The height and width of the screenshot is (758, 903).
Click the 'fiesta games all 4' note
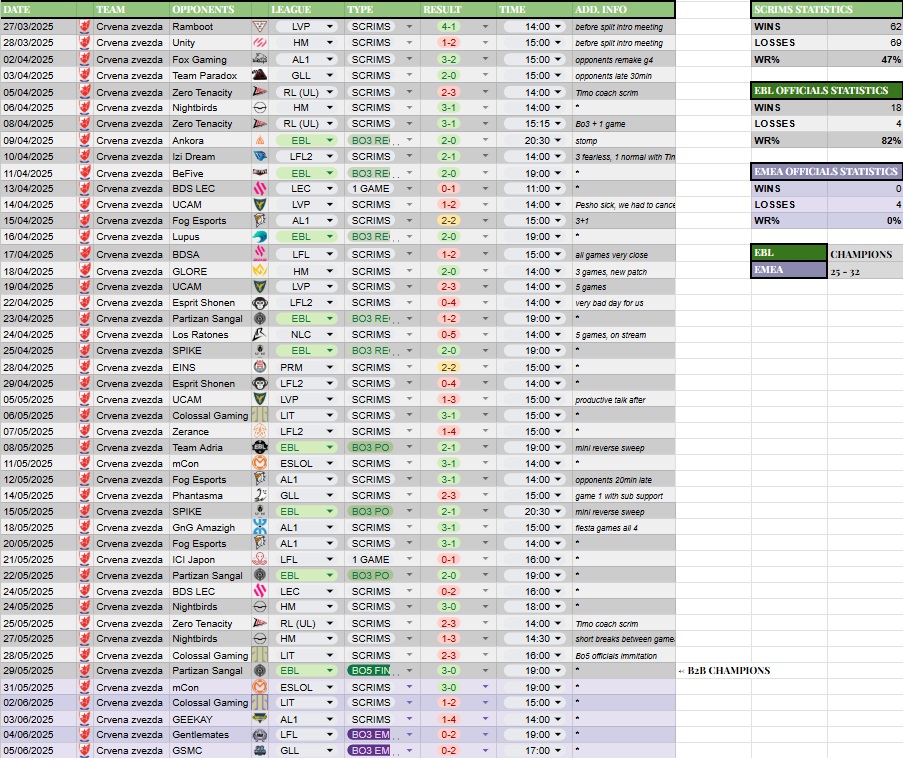[x=606, y=528]
